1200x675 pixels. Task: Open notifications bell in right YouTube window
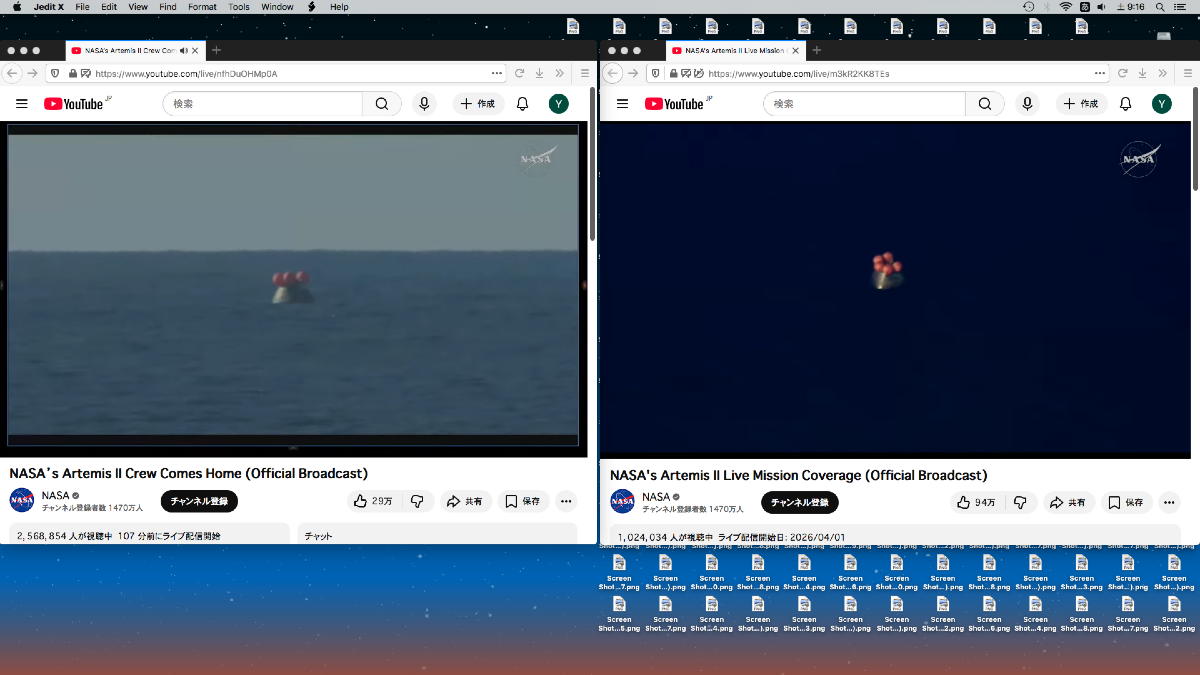coord(1125,104)
